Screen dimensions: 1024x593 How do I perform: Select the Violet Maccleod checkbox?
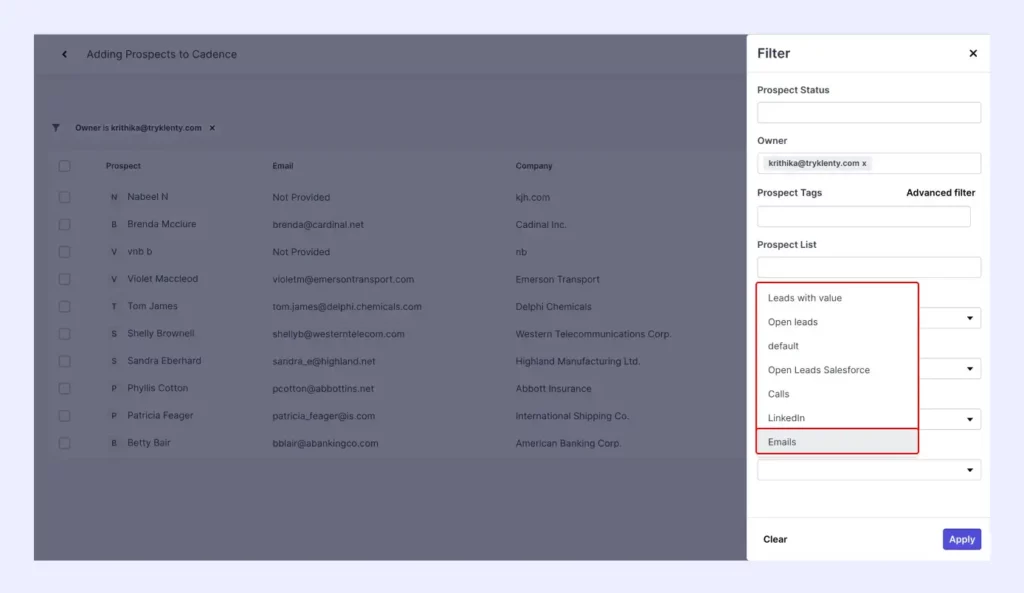[x=64, y=280]
